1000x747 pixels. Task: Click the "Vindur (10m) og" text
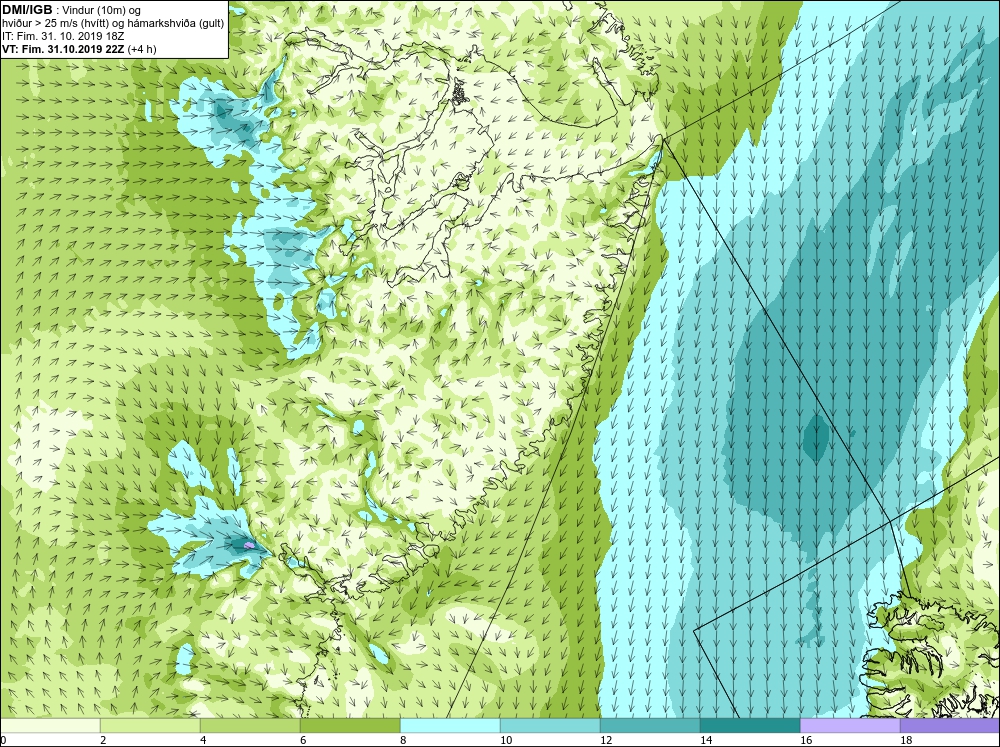click(x=103, y=11)
